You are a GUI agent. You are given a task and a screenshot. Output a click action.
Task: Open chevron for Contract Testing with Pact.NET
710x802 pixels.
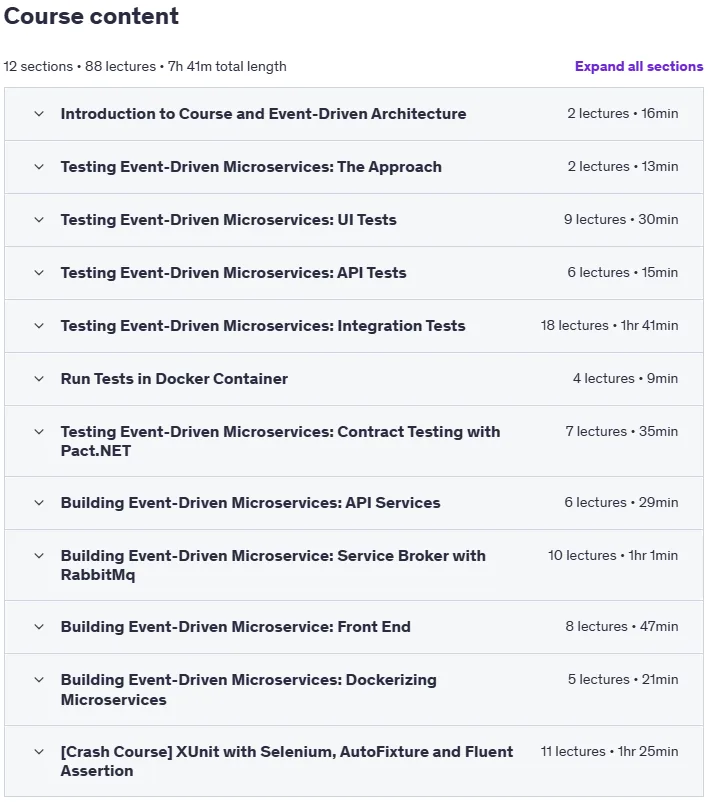point(39,432)
